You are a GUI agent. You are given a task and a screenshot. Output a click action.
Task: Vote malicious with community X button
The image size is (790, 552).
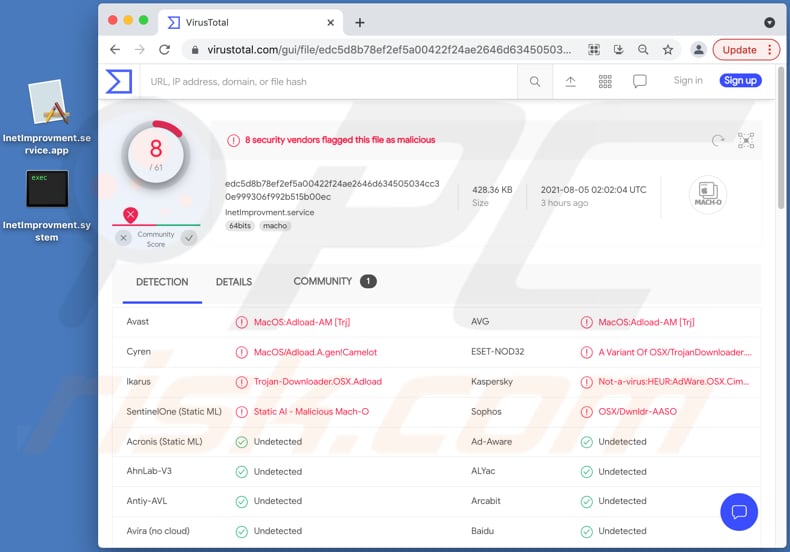pyautogui.click(x=123, y=238)
